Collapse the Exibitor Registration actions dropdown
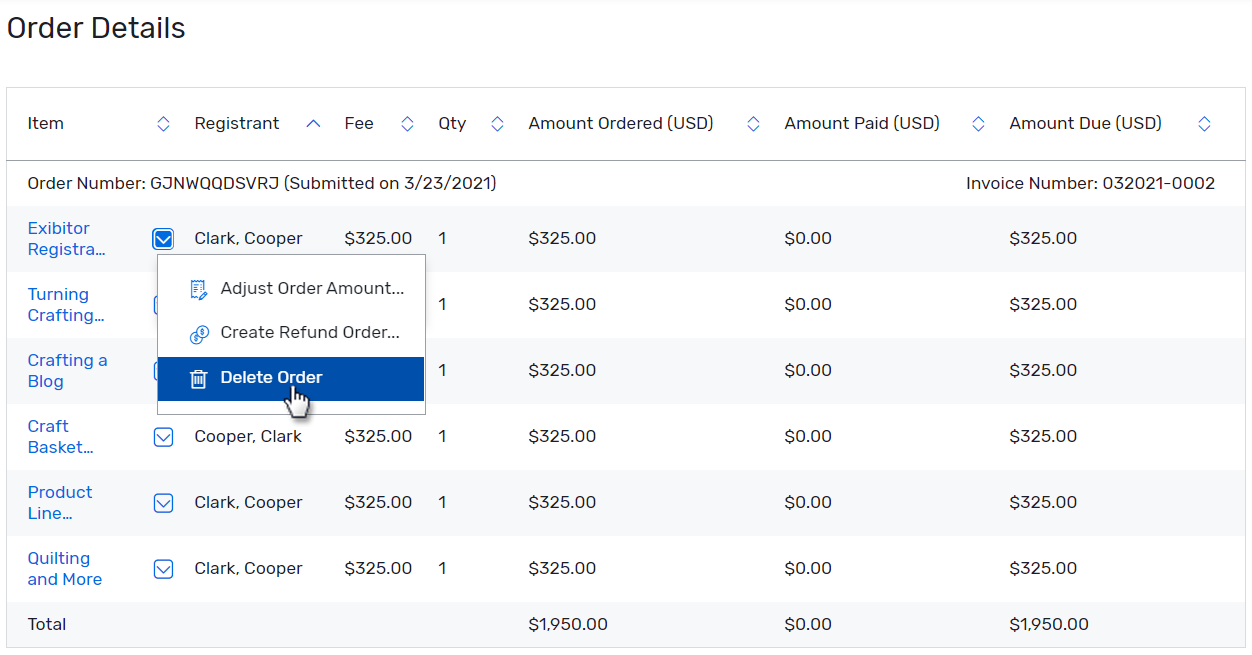 coord(163,239)
